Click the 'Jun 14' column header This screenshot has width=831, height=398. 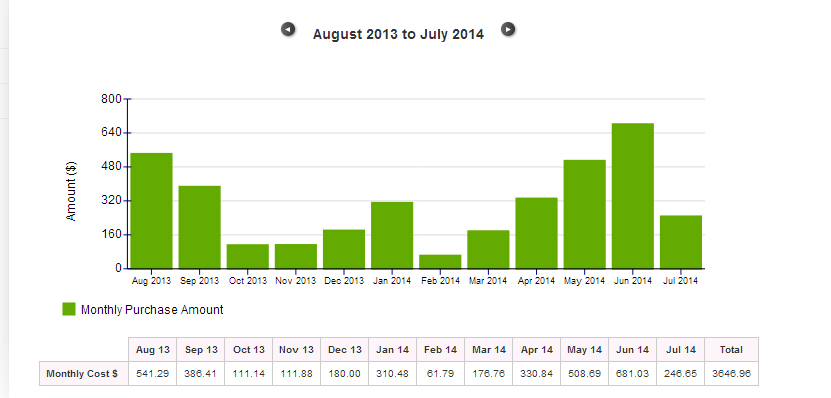(x=633, y=350)
